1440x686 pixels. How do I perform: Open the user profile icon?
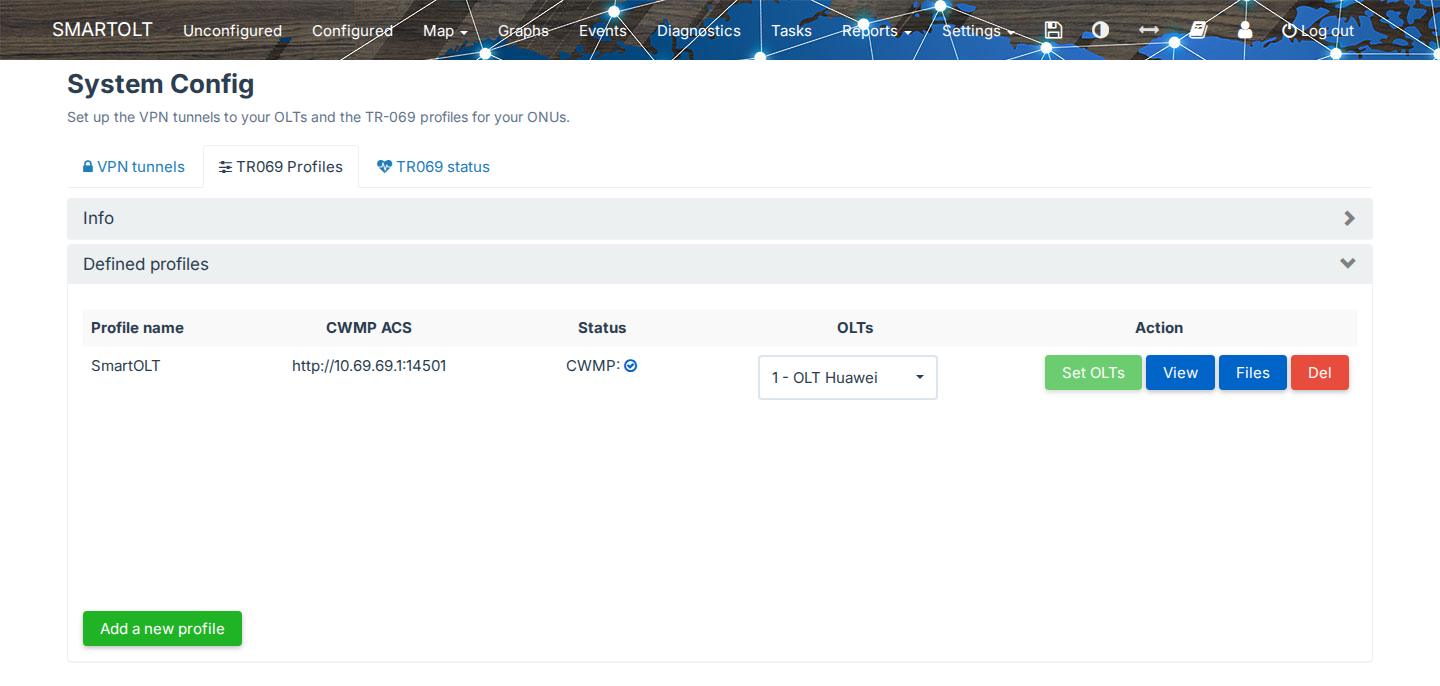coord(1245,31)
